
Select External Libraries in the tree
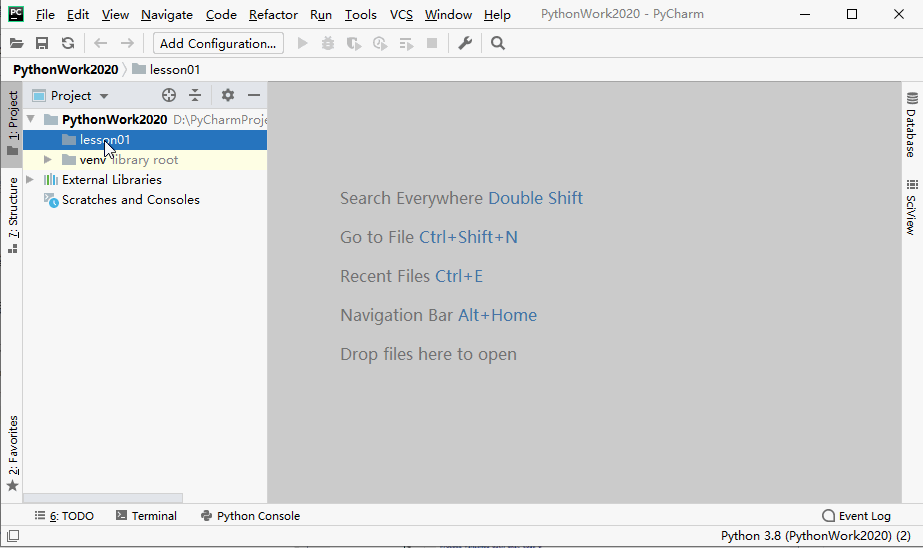145,180
